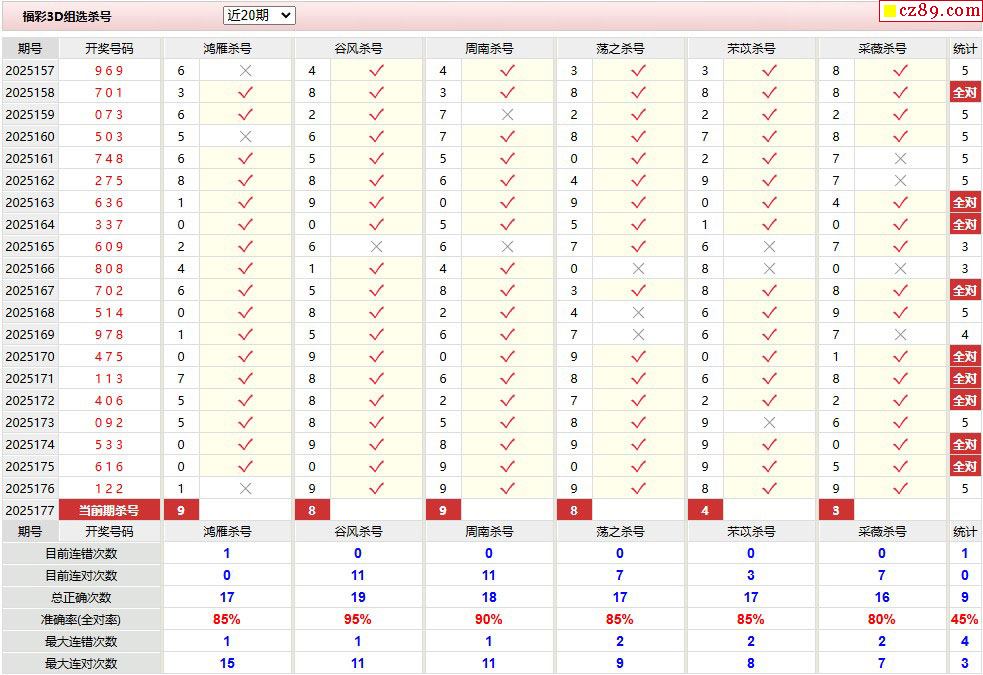Click the 目前连错次数 row label
Image resolution: width=983 pixels, height=675 pixels.
point(81,554)
